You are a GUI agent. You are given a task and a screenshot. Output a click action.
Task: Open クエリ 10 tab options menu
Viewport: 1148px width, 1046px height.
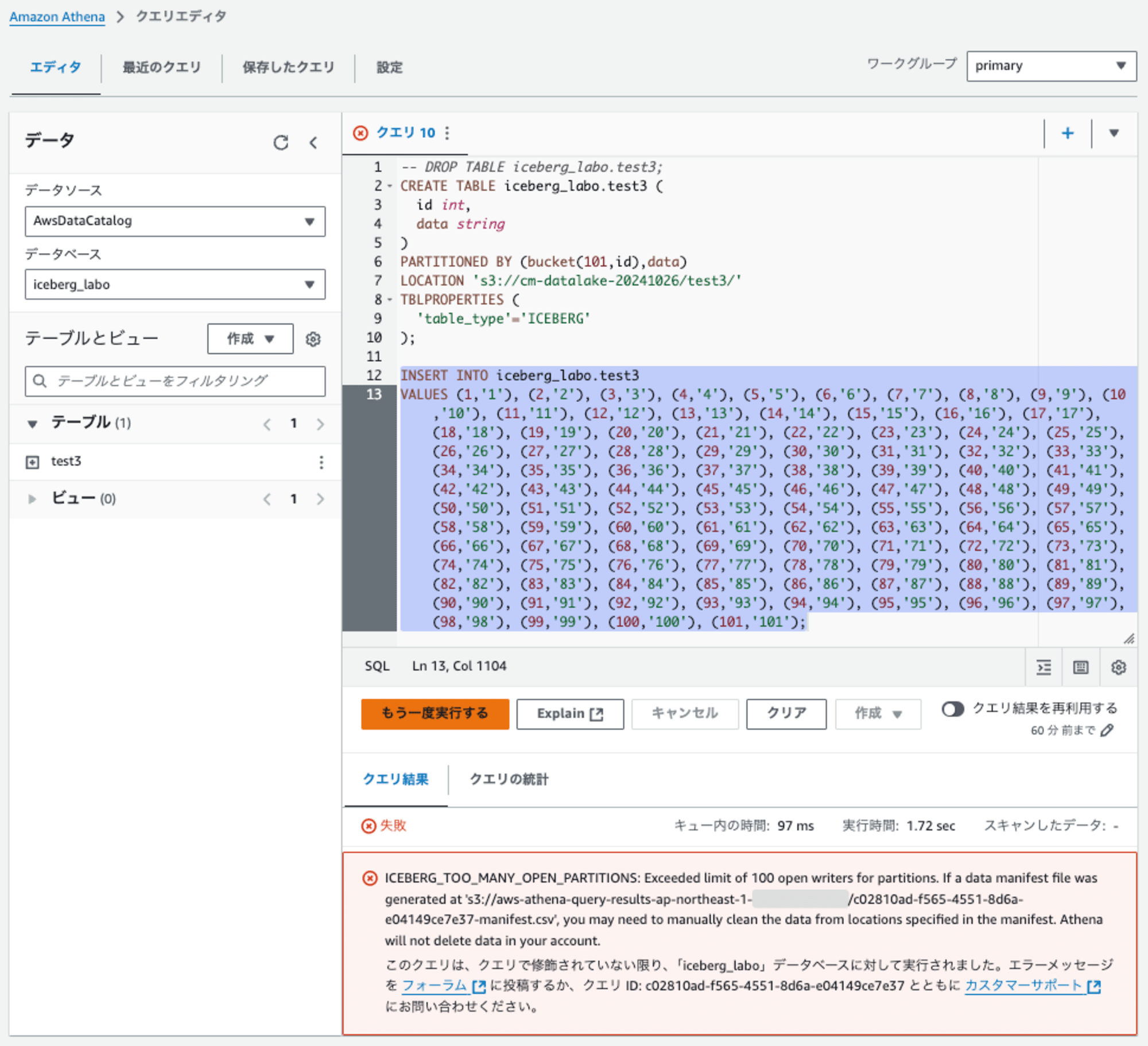pos(447,133)
